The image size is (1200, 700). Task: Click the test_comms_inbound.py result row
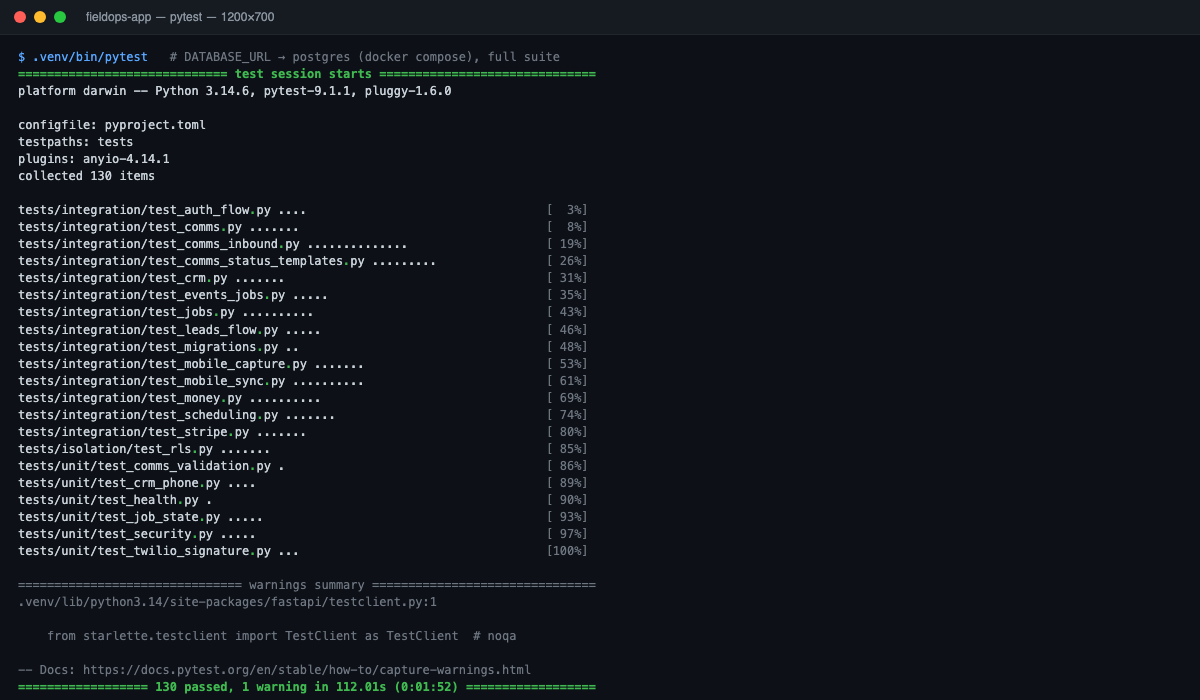pos(303,244)
